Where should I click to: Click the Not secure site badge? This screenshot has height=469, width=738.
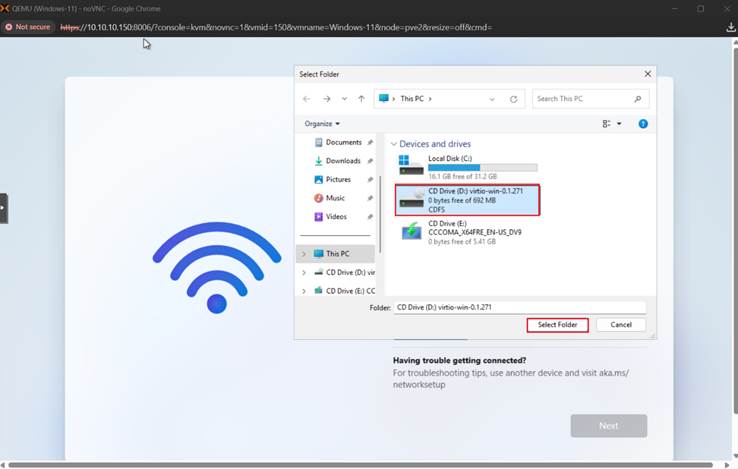(28, 27)
